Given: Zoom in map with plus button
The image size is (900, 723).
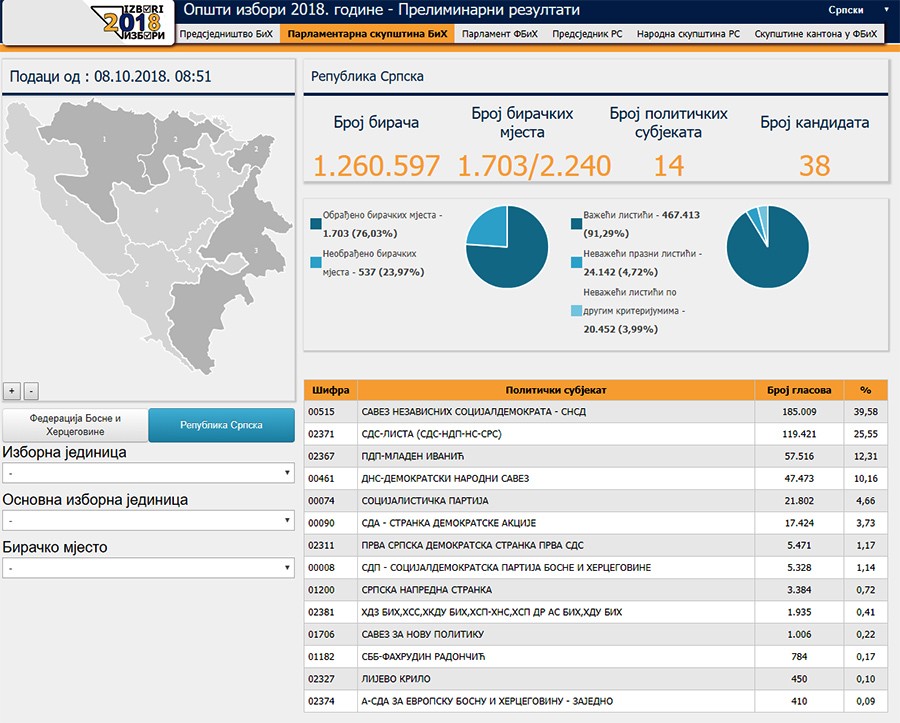Looking at the screenshot, I should click(12, 391).
